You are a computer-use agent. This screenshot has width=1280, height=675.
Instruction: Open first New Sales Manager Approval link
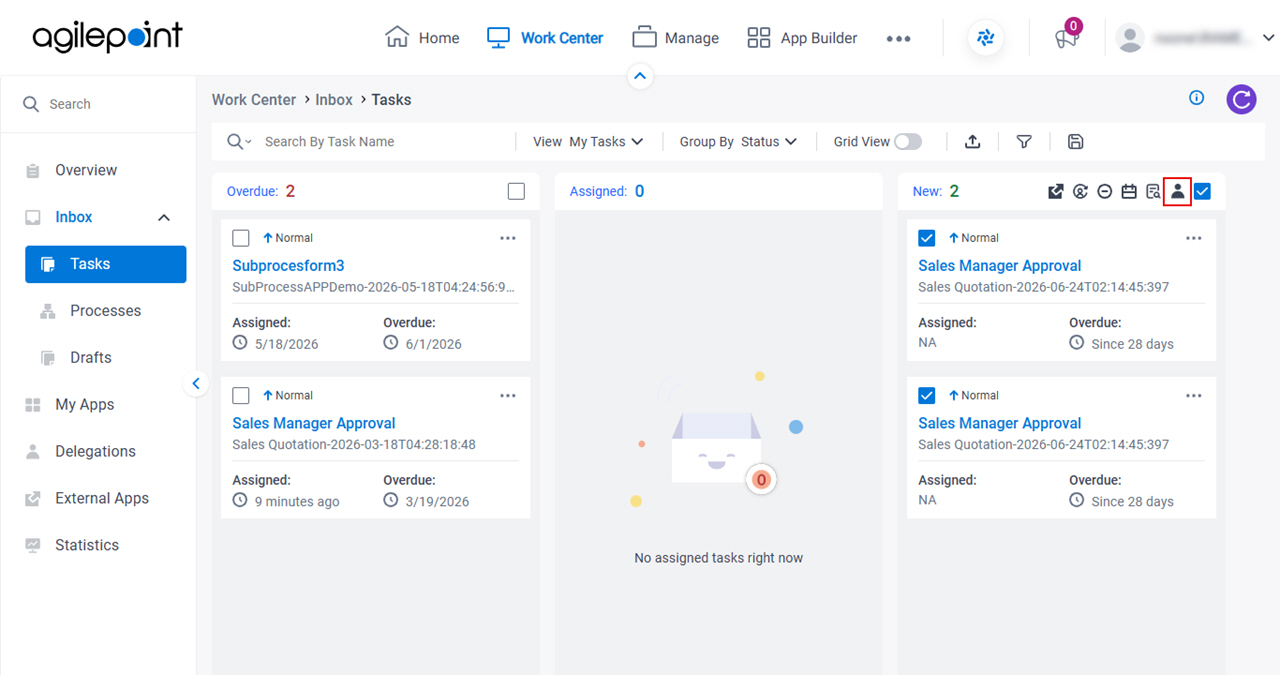click(x=1000, y=266)
